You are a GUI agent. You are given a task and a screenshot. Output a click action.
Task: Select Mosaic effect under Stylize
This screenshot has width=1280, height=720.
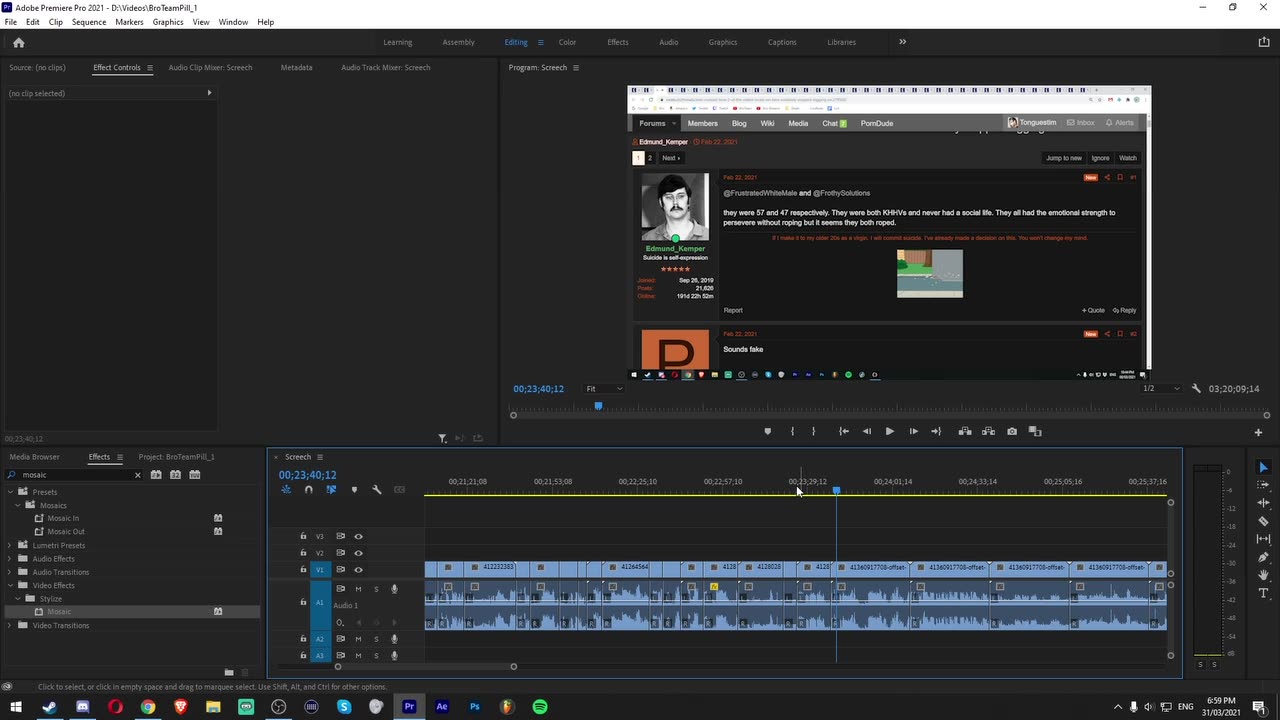(x=59, y=612)
